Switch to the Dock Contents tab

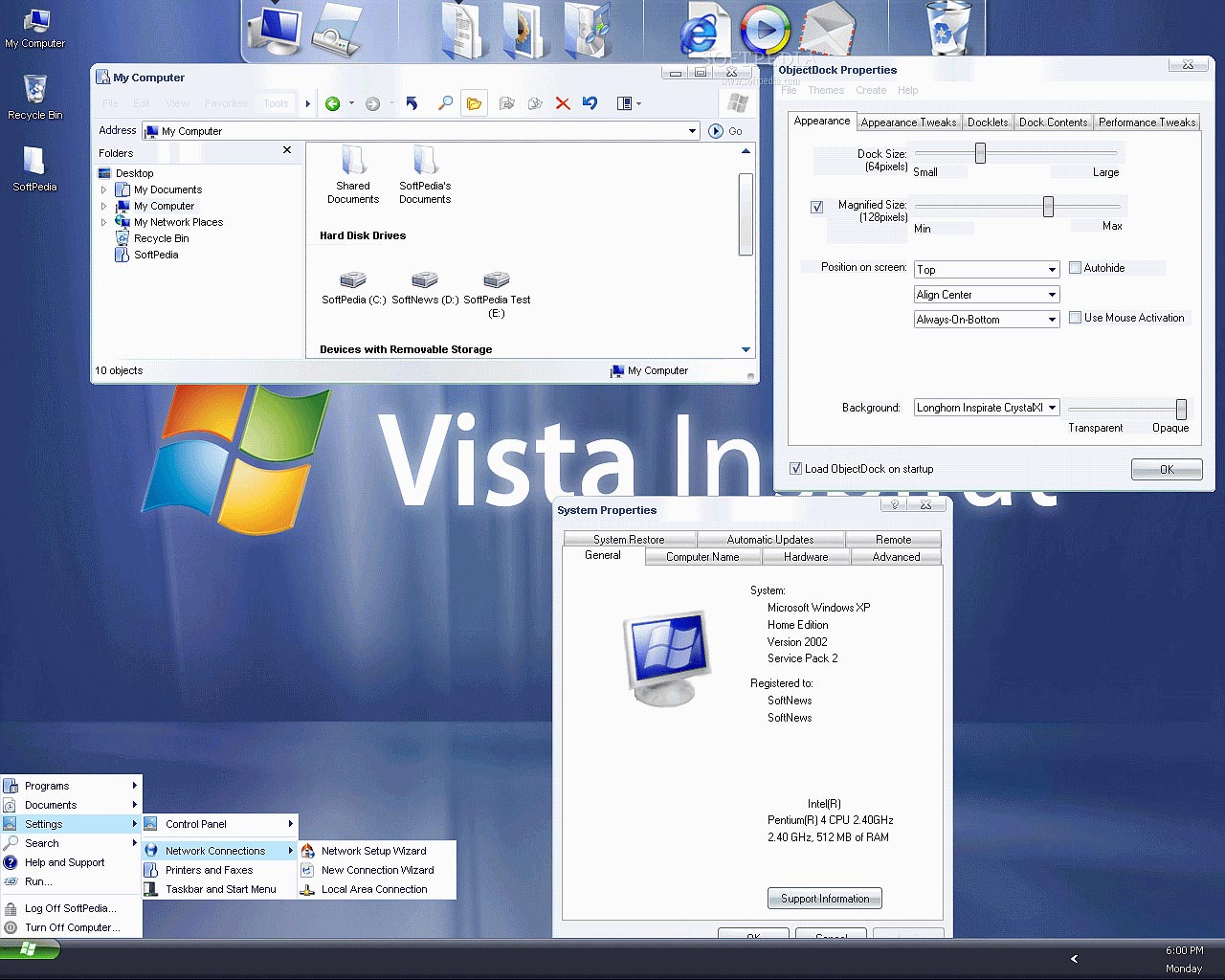point(1053,122)
